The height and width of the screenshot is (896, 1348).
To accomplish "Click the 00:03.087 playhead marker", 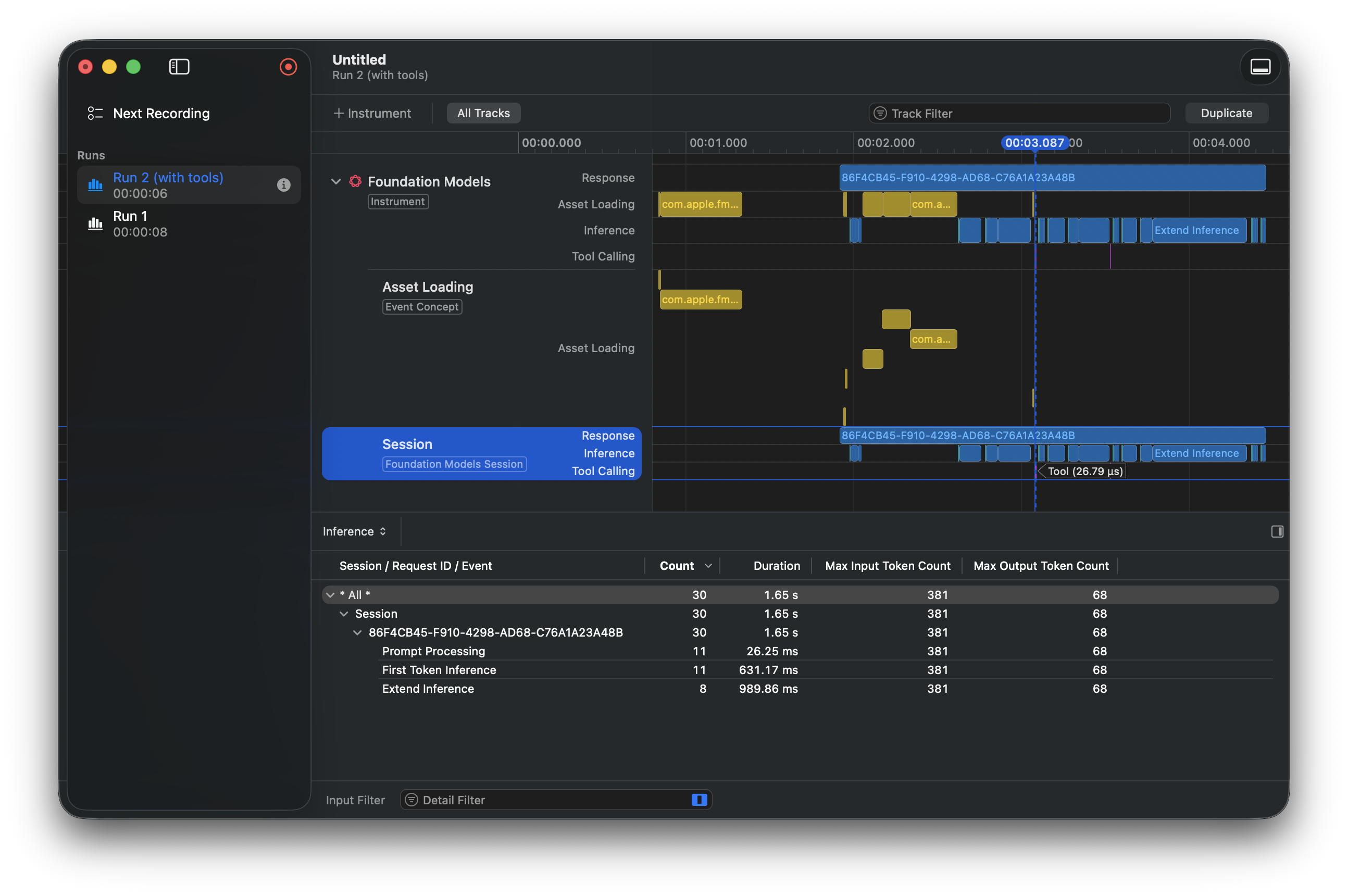I will (x=1034, y=143).
